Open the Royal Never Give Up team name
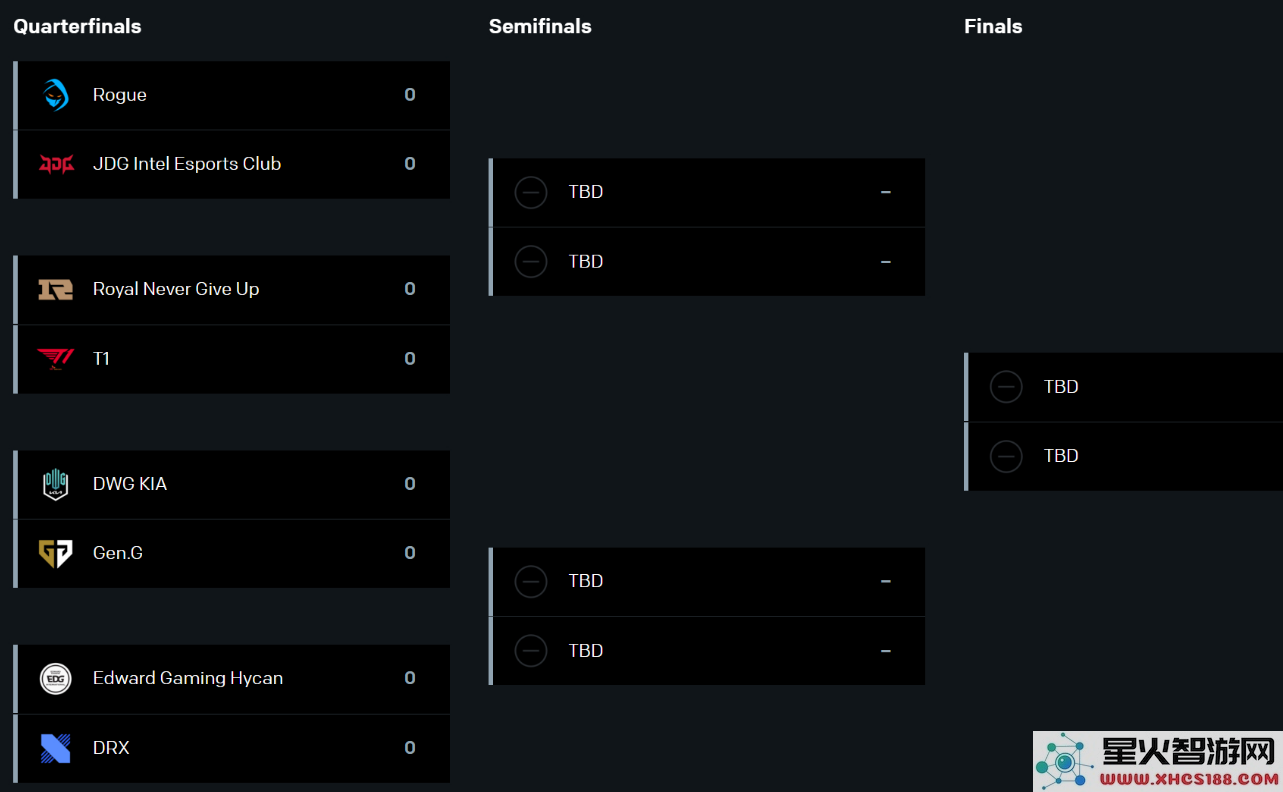1283x792 pixels. pyautogui.click(x=176, y=289)
